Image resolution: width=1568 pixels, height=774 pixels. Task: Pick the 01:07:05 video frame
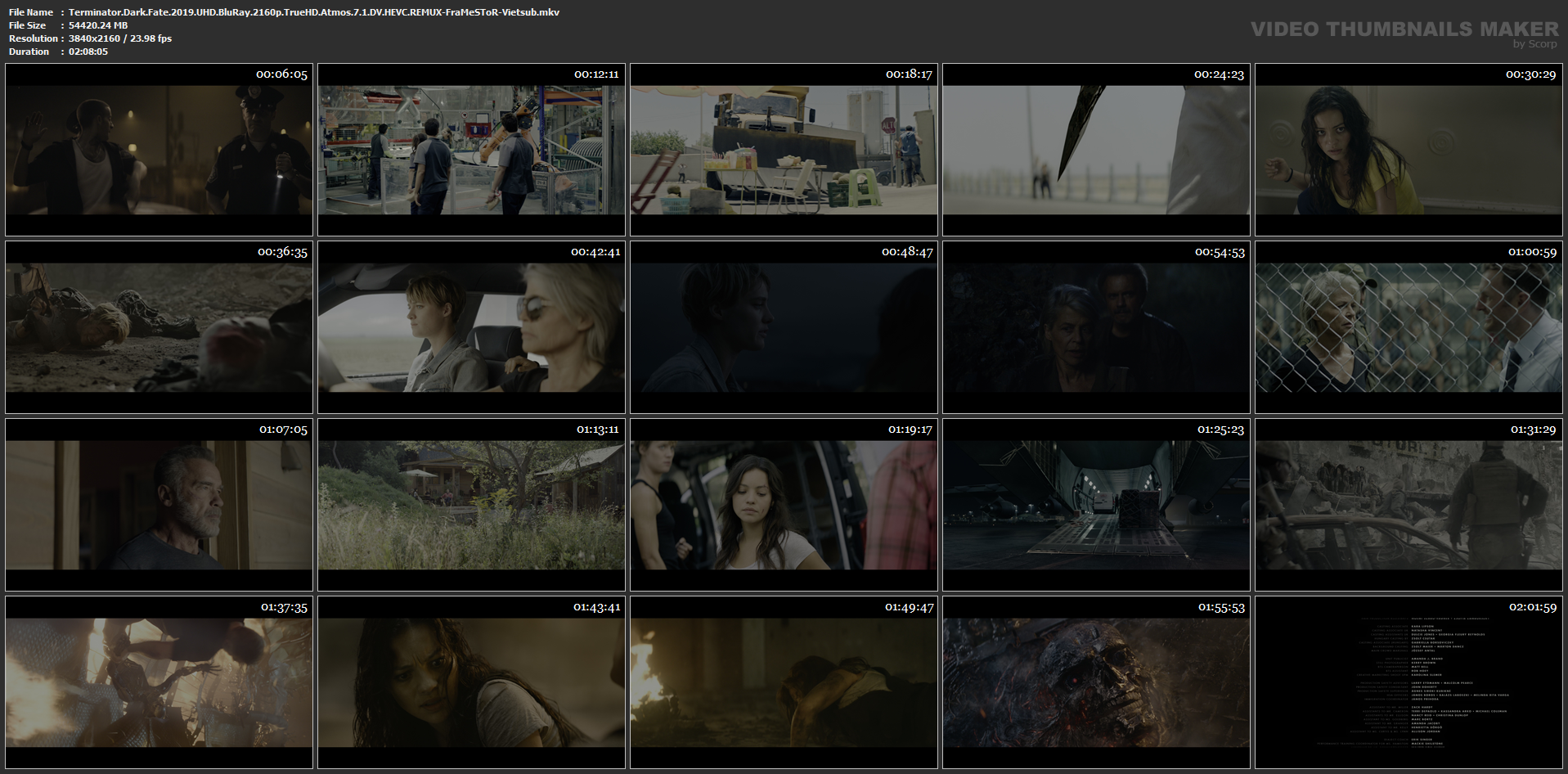(159, 505)
